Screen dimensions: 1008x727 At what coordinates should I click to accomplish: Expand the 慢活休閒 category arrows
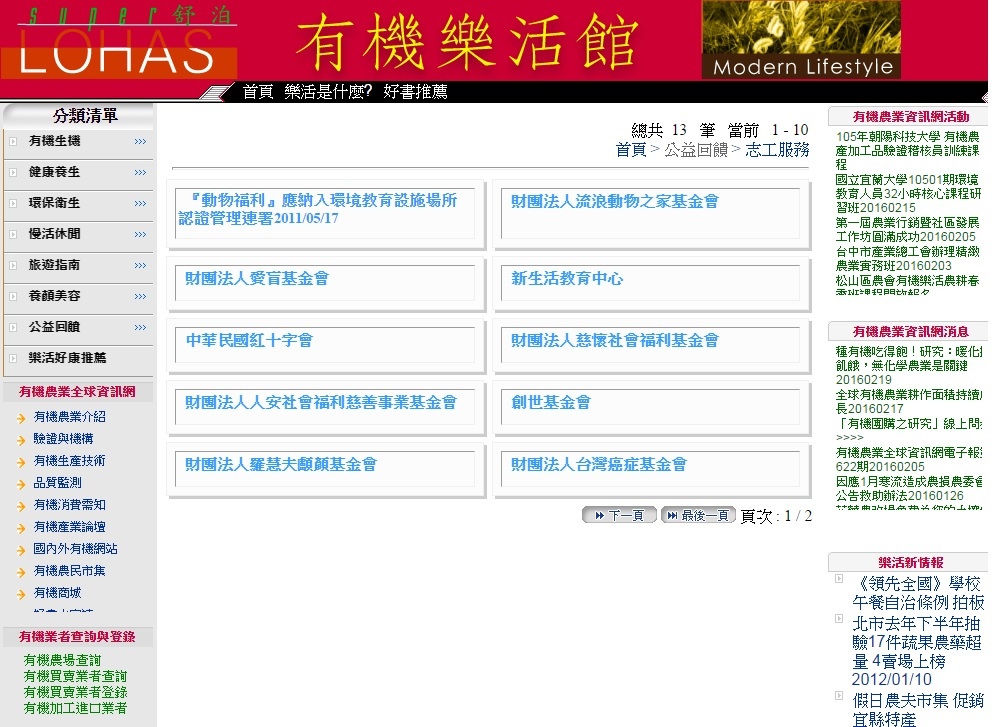coord(140,235)
